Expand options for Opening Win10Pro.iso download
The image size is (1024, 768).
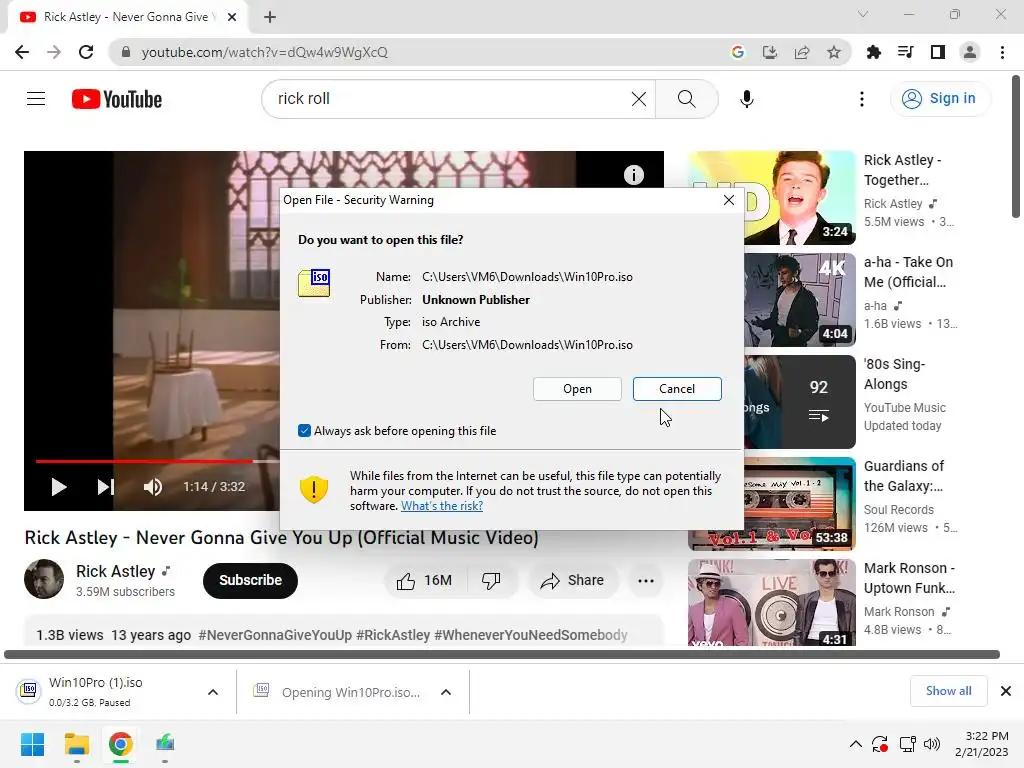446,692
